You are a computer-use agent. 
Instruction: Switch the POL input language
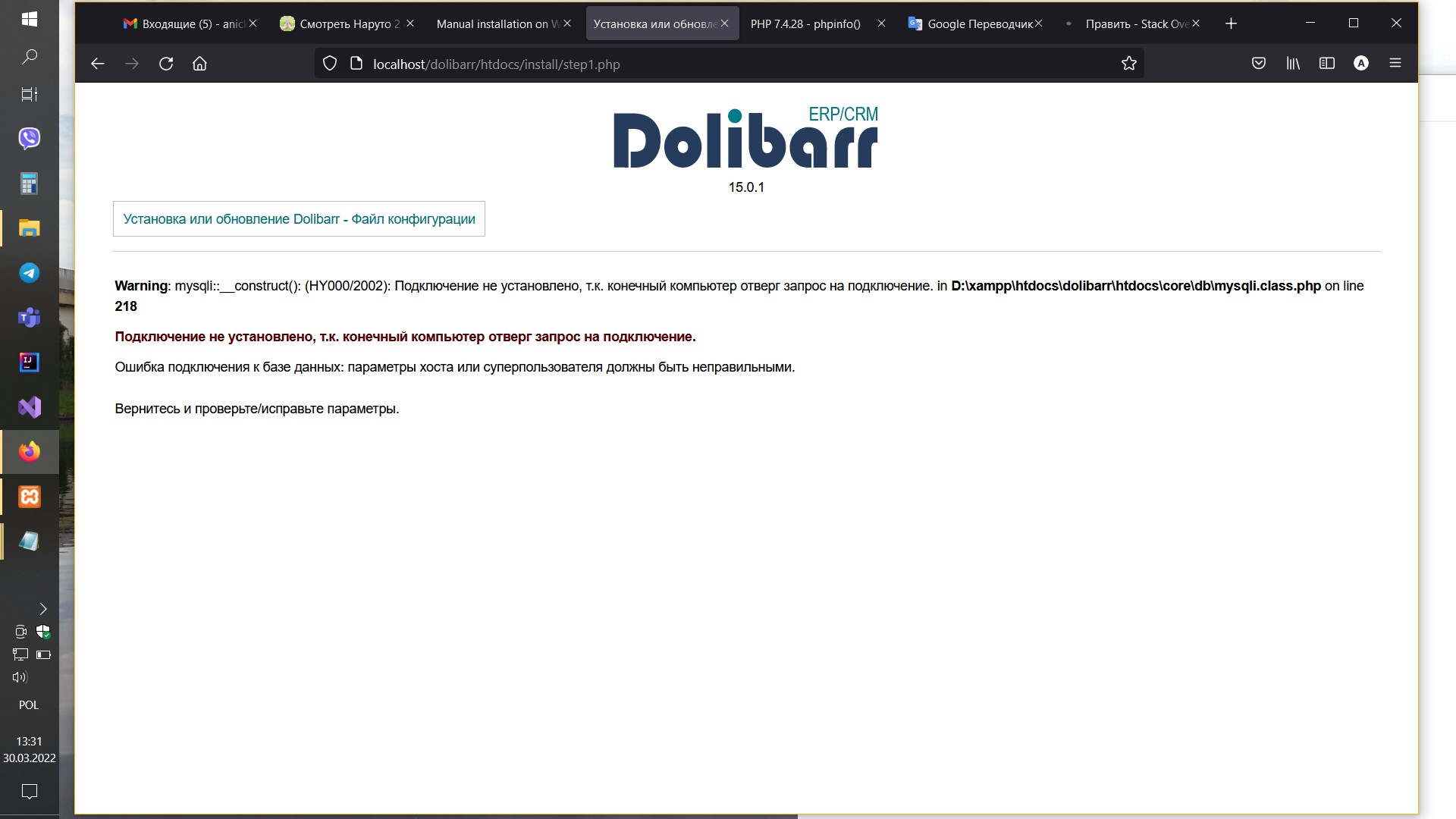[x=29, y=705]
